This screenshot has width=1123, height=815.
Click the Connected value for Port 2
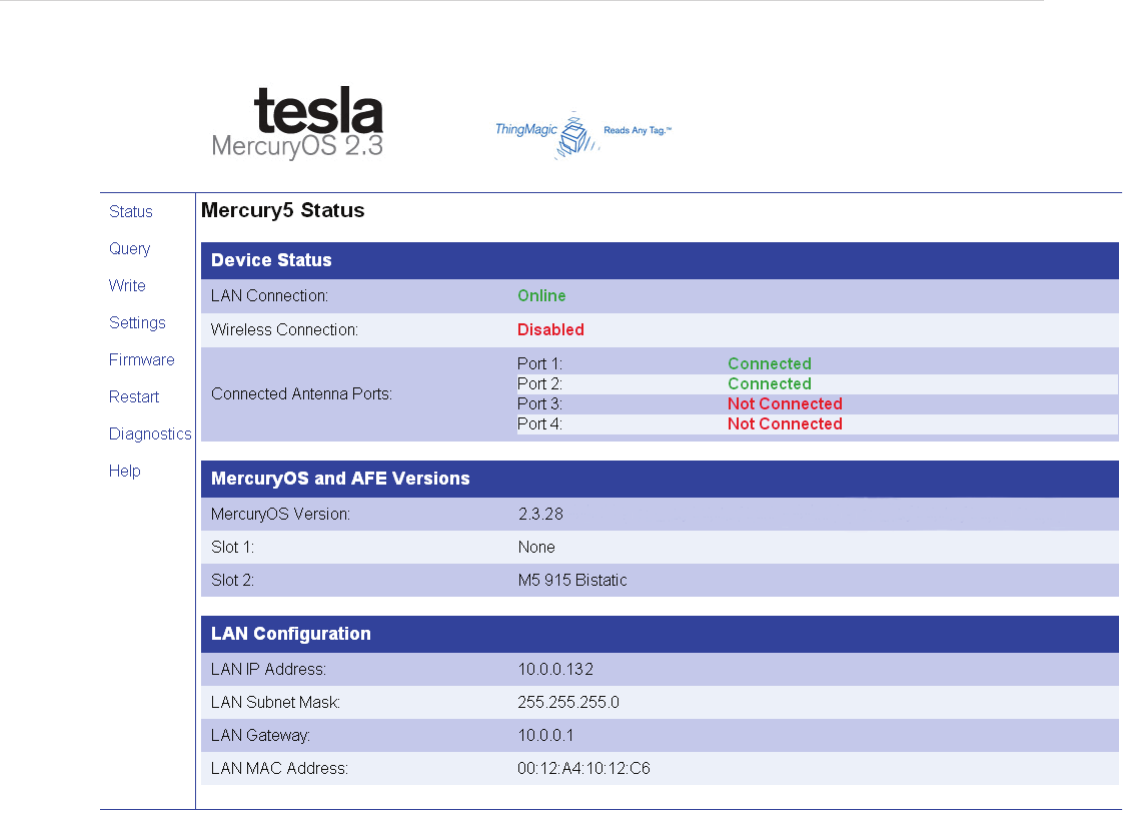tap(769, 384)
